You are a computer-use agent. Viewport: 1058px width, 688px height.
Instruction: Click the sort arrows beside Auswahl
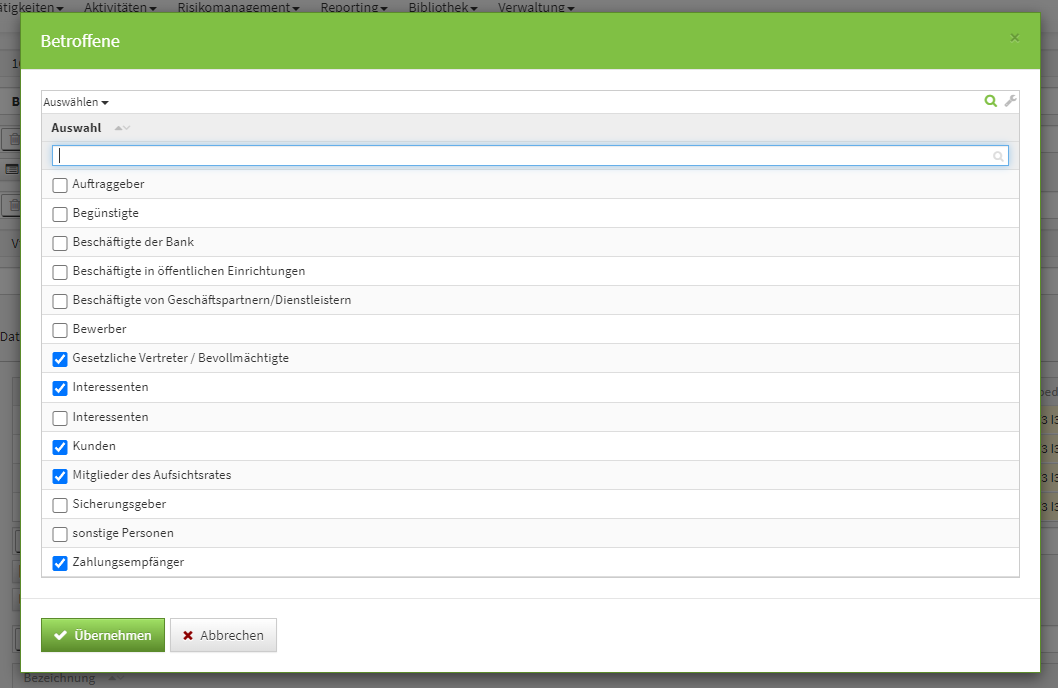[122, 128]
